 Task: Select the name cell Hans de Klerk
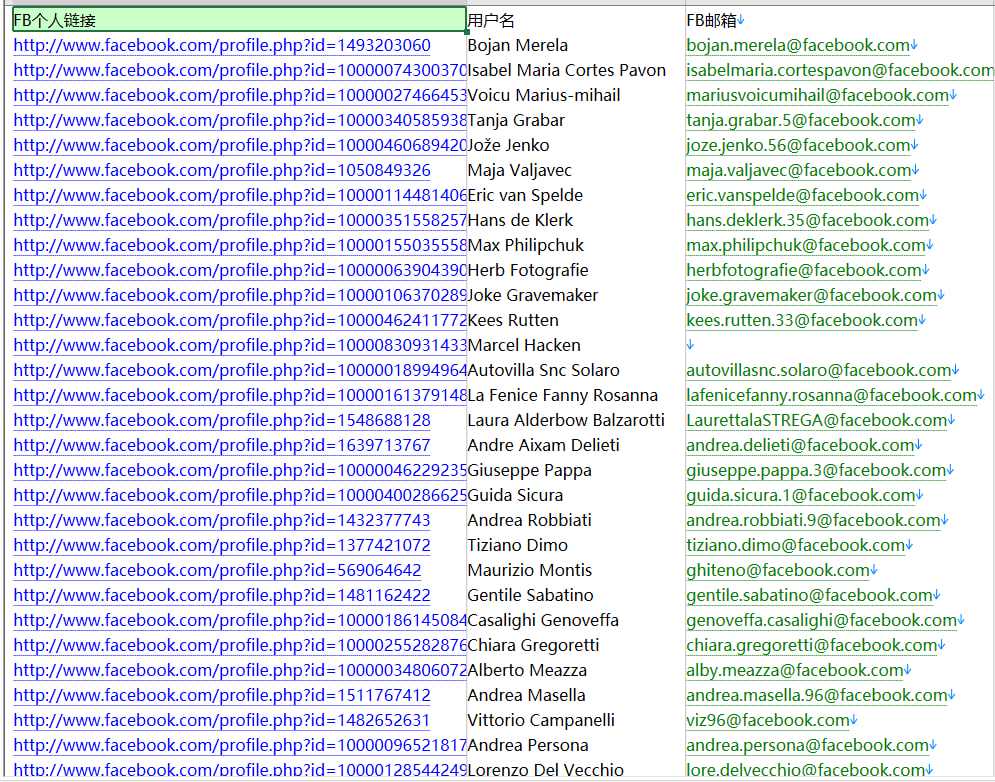[x=520, y=220]
